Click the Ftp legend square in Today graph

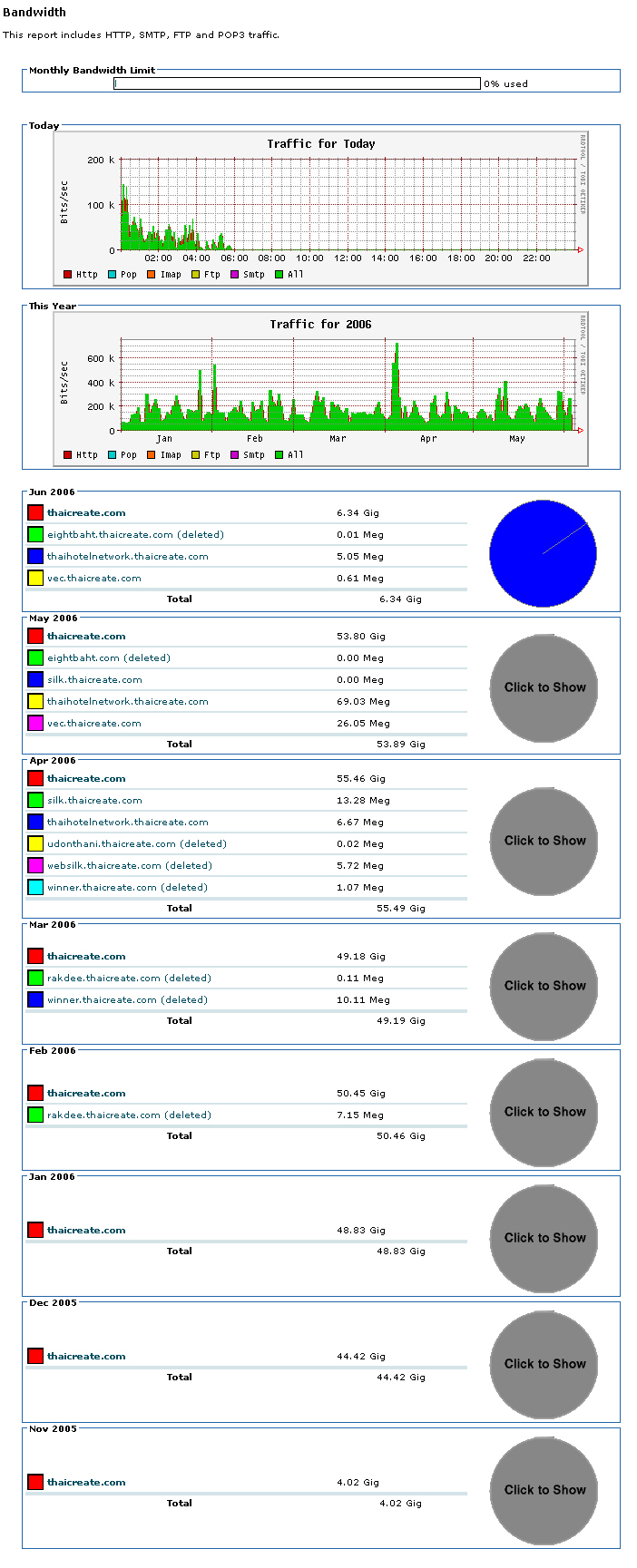195,274
